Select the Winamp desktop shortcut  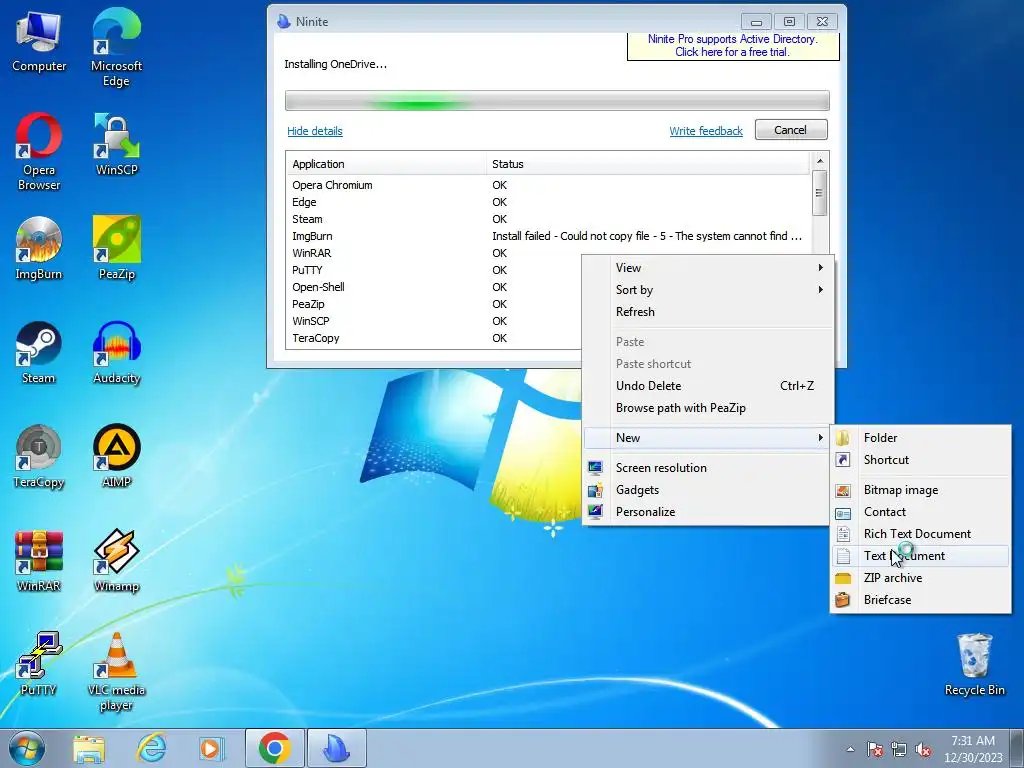coord(116,560)
